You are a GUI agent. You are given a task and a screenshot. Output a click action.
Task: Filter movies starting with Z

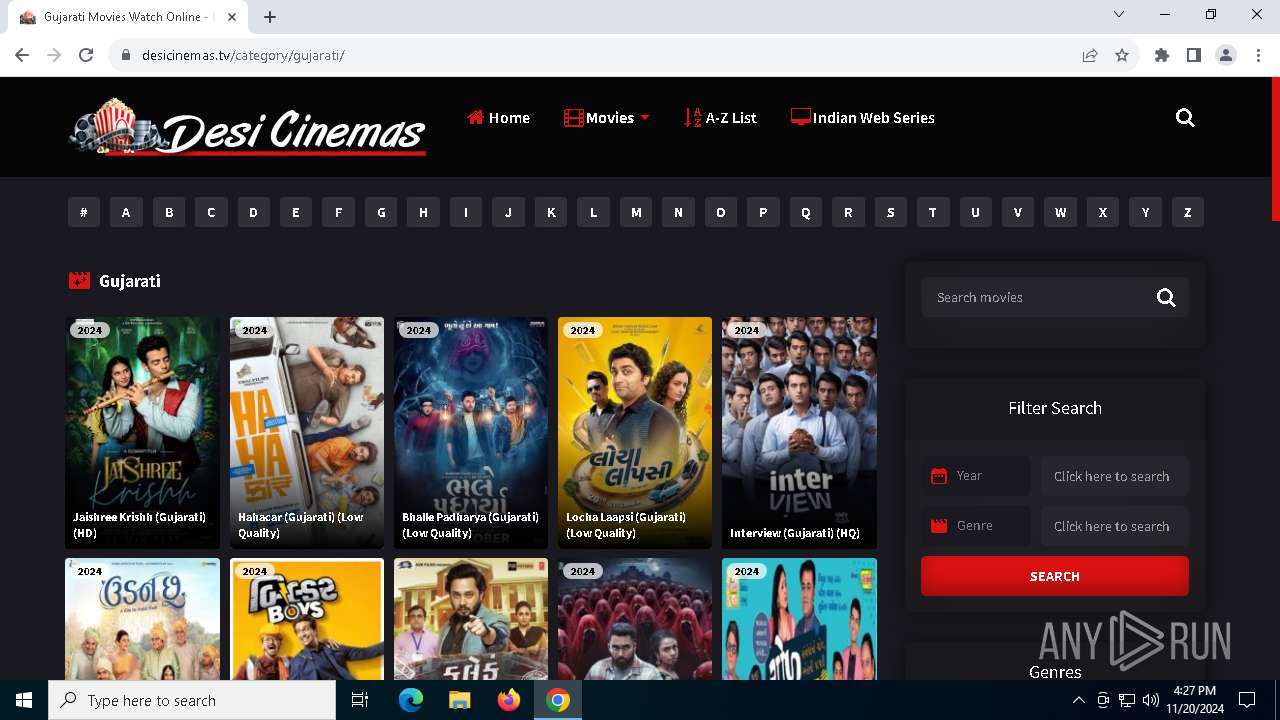pyautogui.click(x=1188, y=212)
